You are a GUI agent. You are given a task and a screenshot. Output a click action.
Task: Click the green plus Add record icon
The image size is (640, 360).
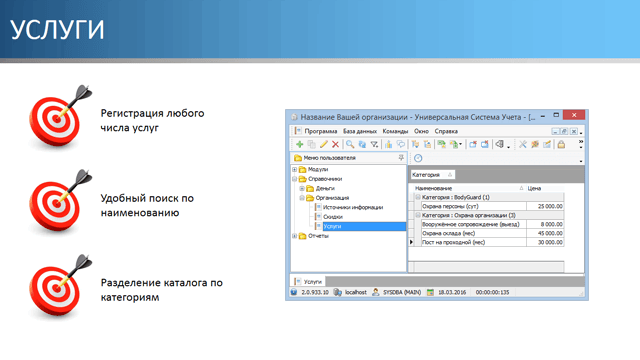tap(300, 144)
